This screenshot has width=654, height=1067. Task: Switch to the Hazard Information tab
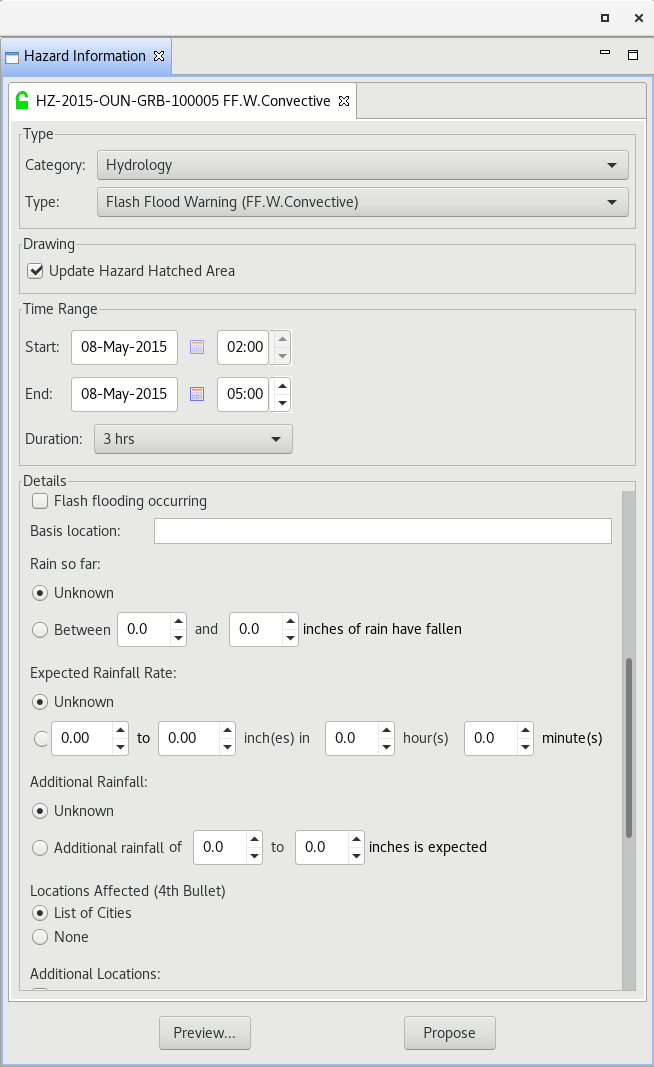[85, 56]
